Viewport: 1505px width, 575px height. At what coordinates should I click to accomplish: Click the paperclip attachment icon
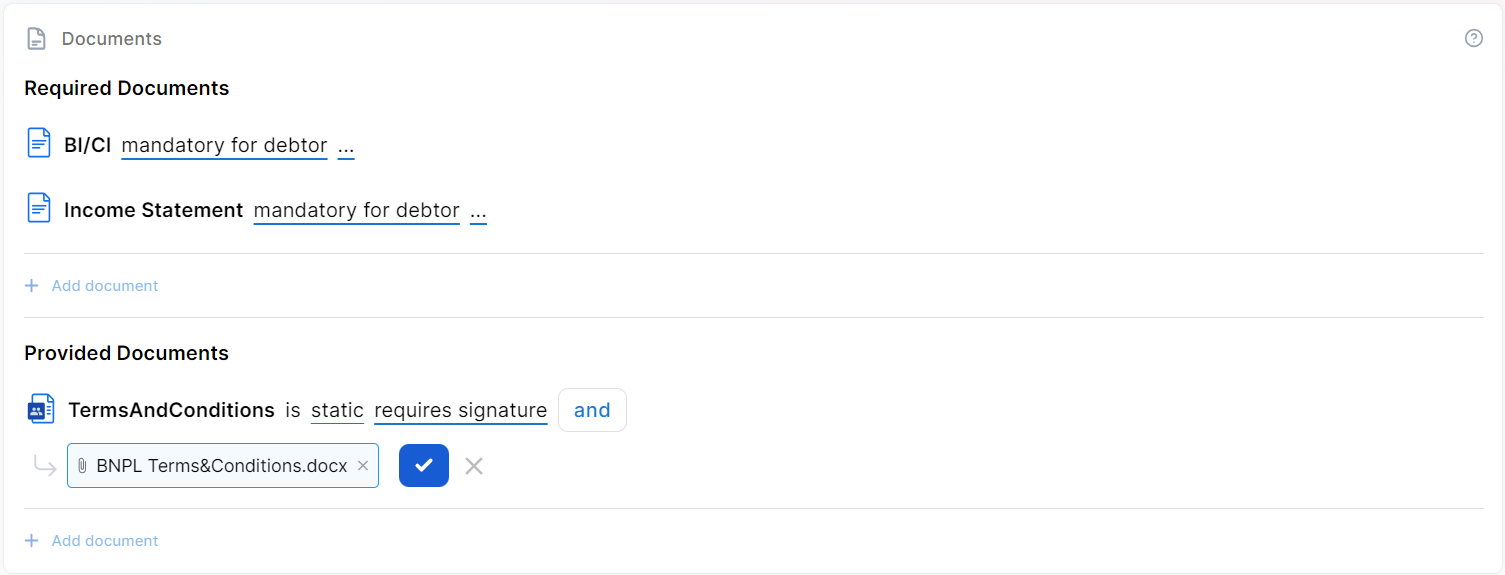point(82,466)
